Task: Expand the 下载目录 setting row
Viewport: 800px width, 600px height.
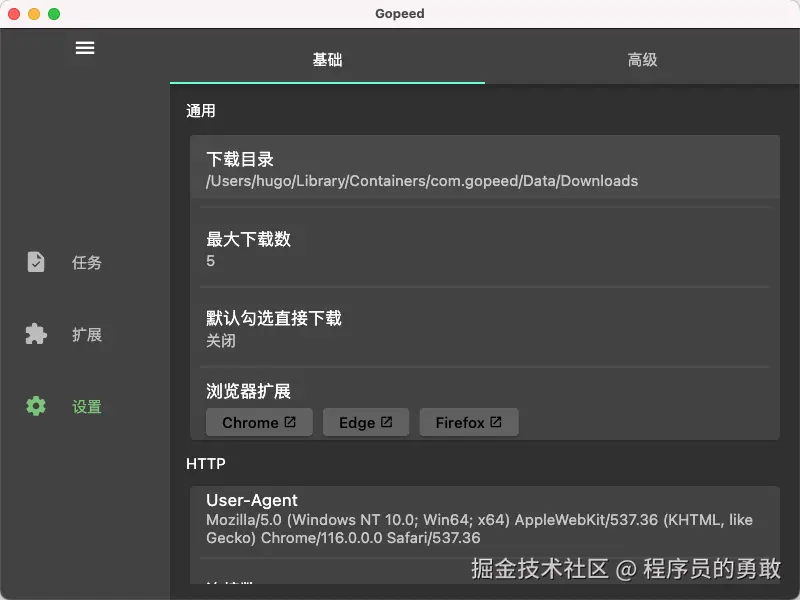Action: [485, 170]
